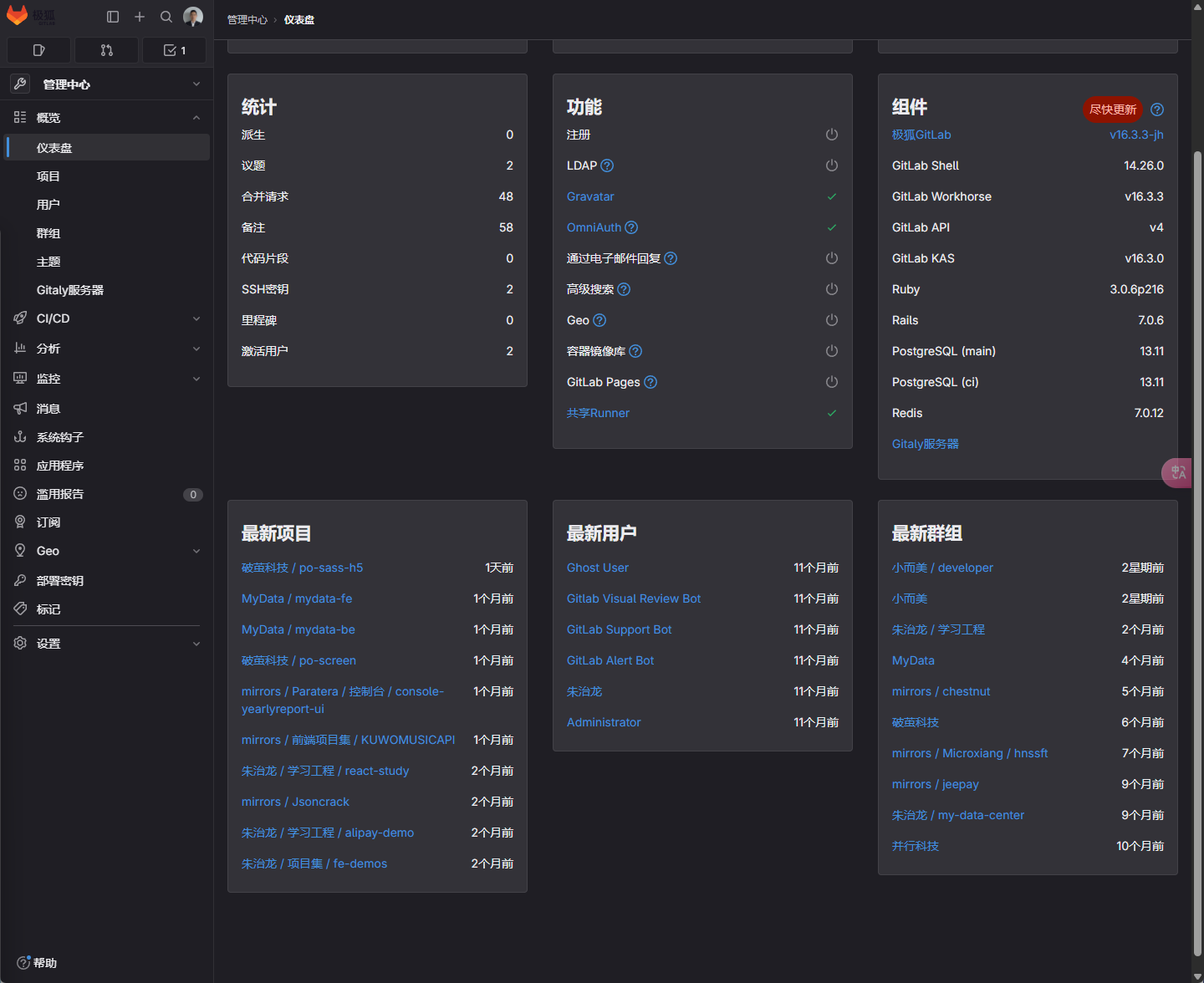Image resolution: width=1204 pixels, height=983 pixels.
Task: Open project 破茧科技 / po-sass-h5
Action: [x=302, y=568]
